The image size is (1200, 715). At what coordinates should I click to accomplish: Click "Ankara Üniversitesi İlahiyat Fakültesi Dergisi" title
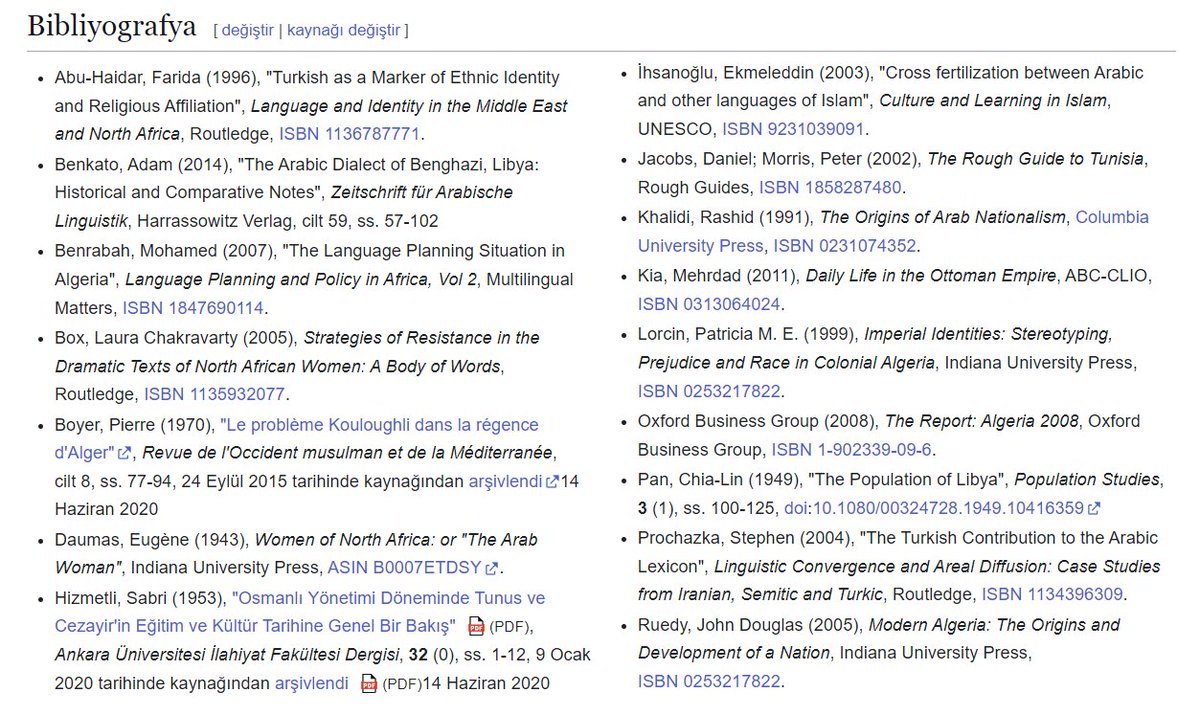pos(225,656)
